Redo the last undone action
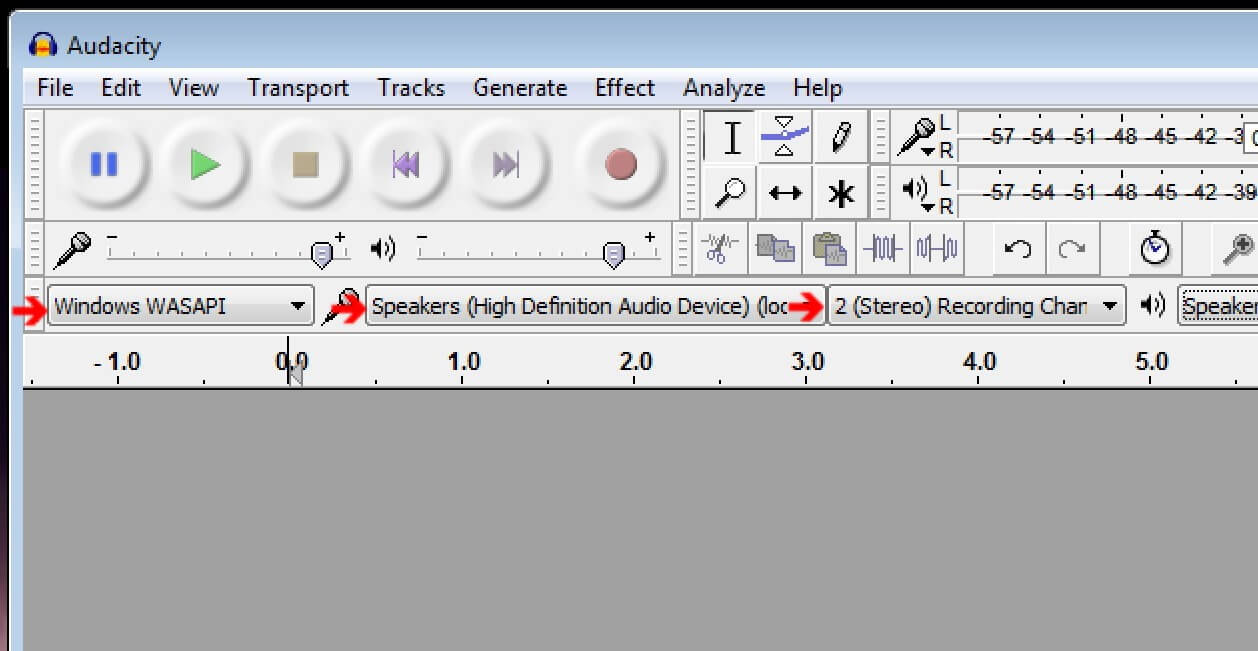 click(x=1072, y=248)
